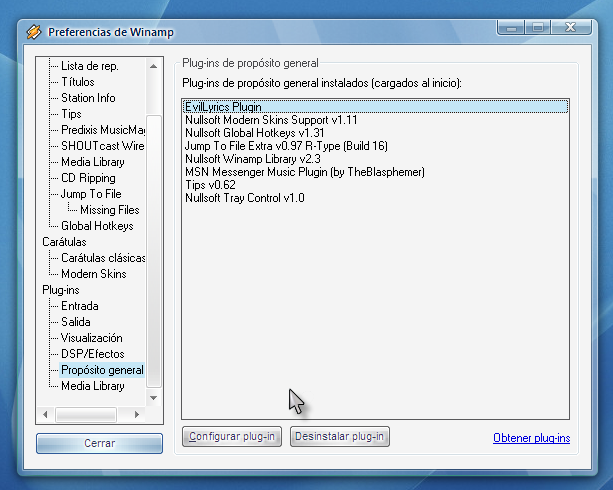Select Propósito general in the tree
The image size is (613, 490).
click(102, 371)
